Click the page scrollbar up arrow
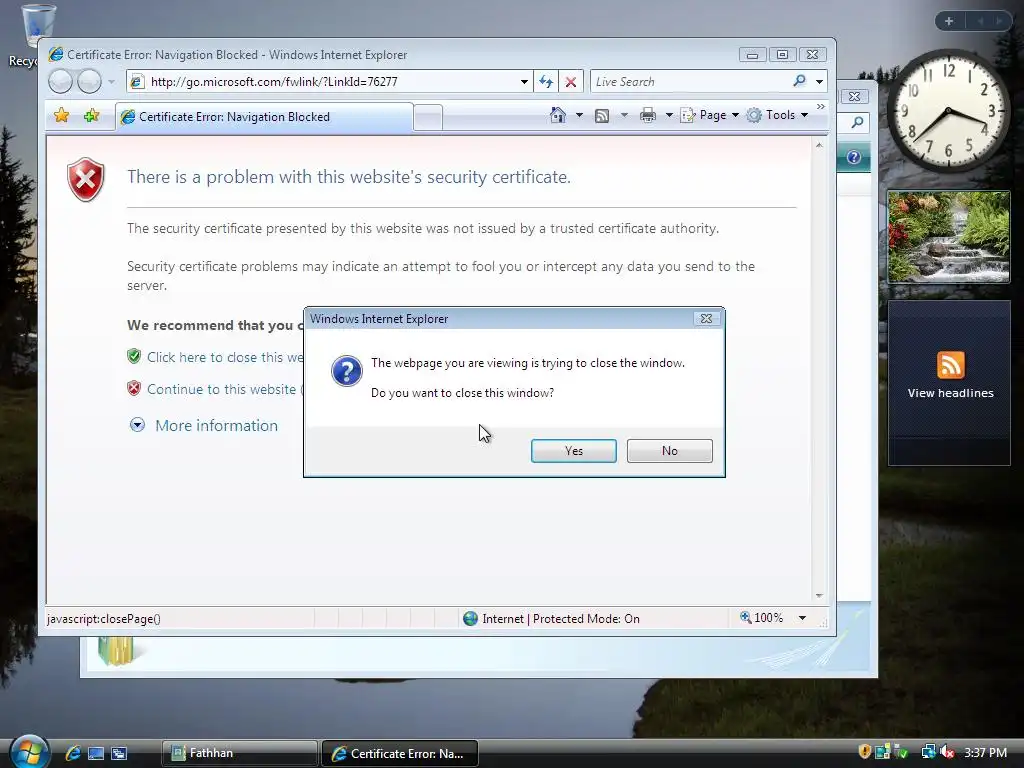 [819, 145]
